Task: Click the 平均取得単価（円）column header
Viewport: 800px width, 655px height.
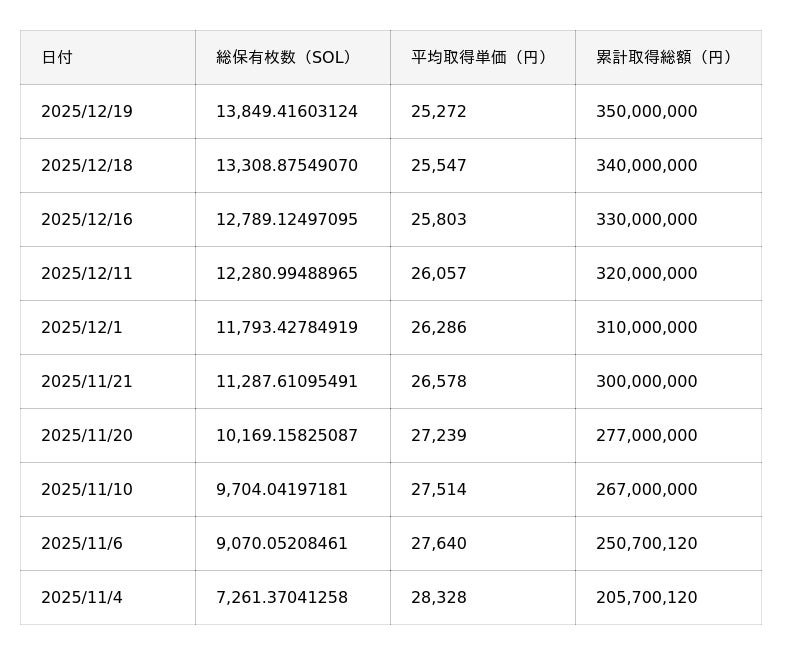Action: 482,58
